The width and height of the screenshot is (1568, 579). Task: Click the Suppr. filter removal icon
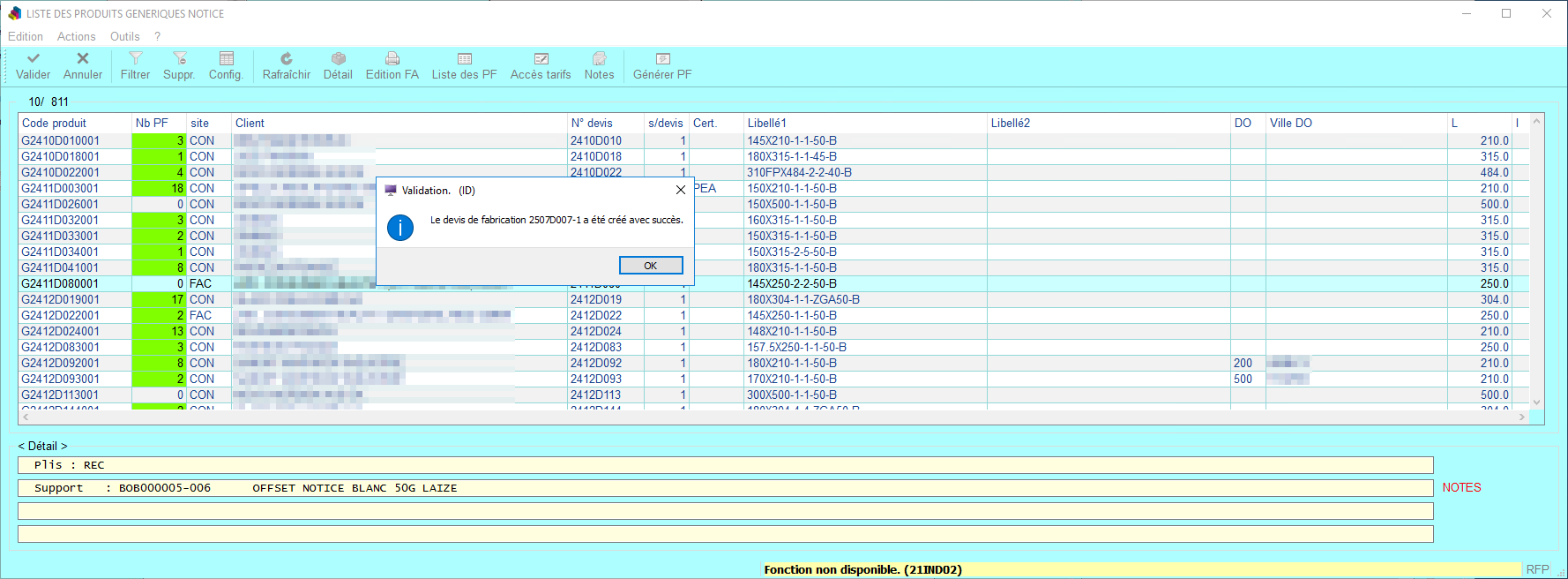180,58
